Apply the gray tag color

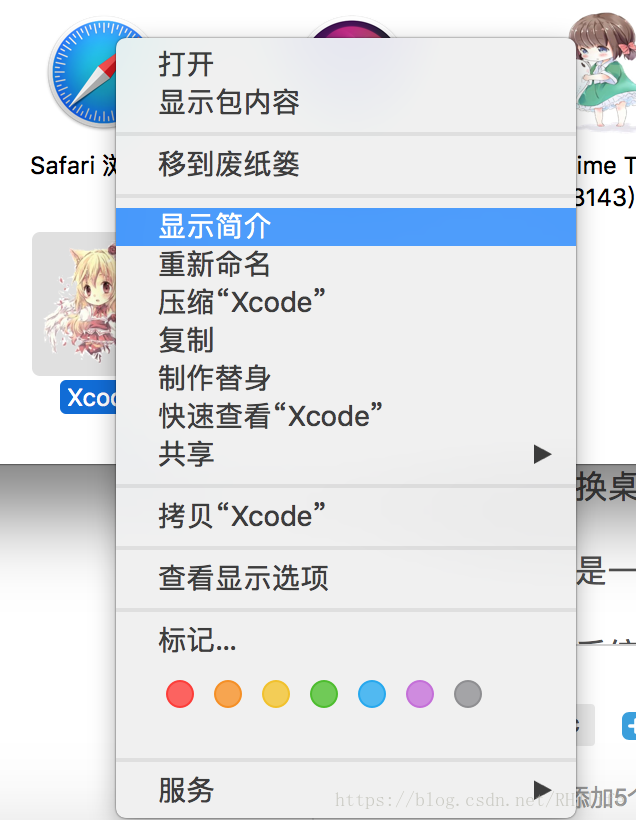[468, 694]
